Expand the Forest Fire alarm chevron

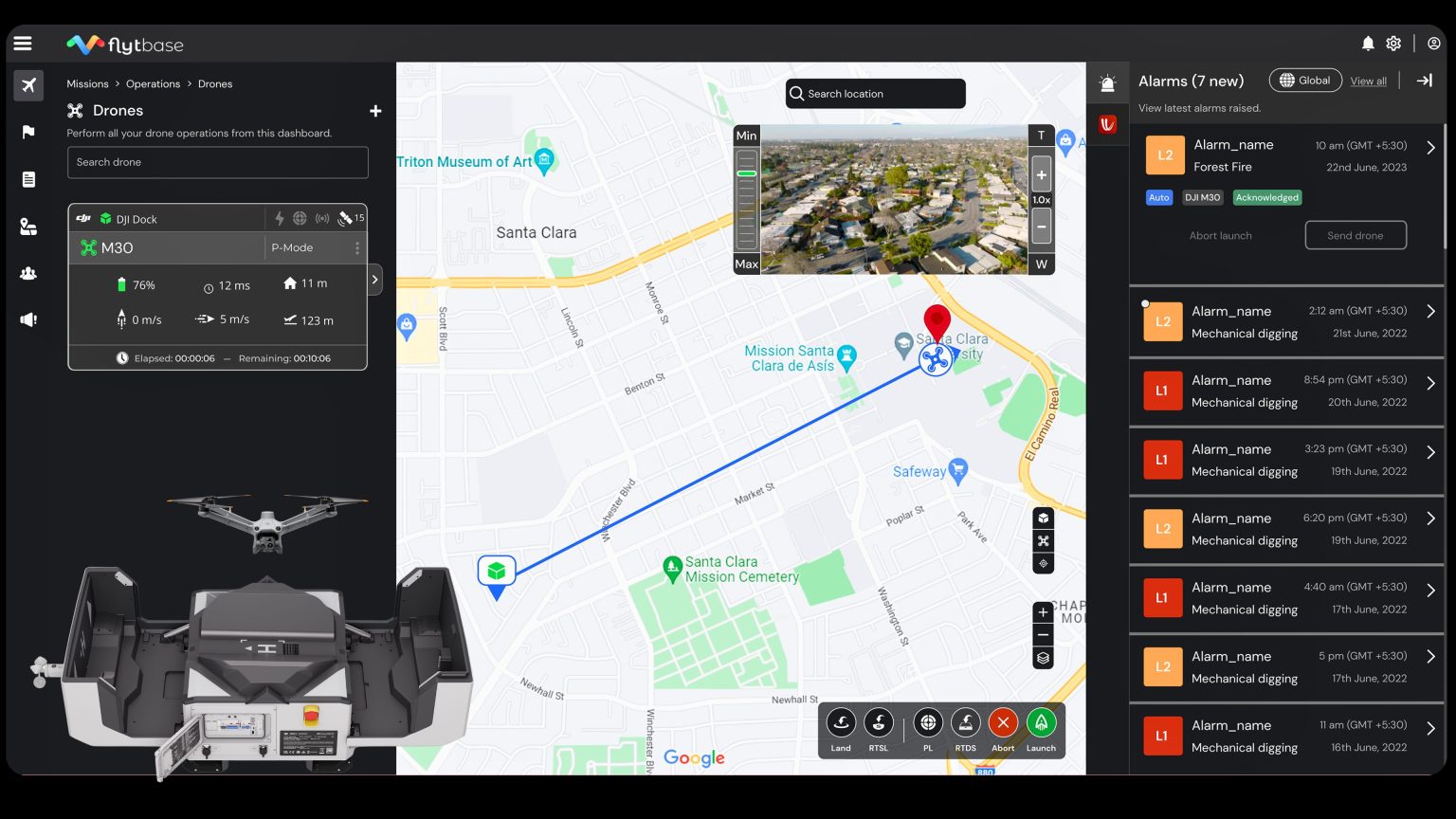[1430, 148]
